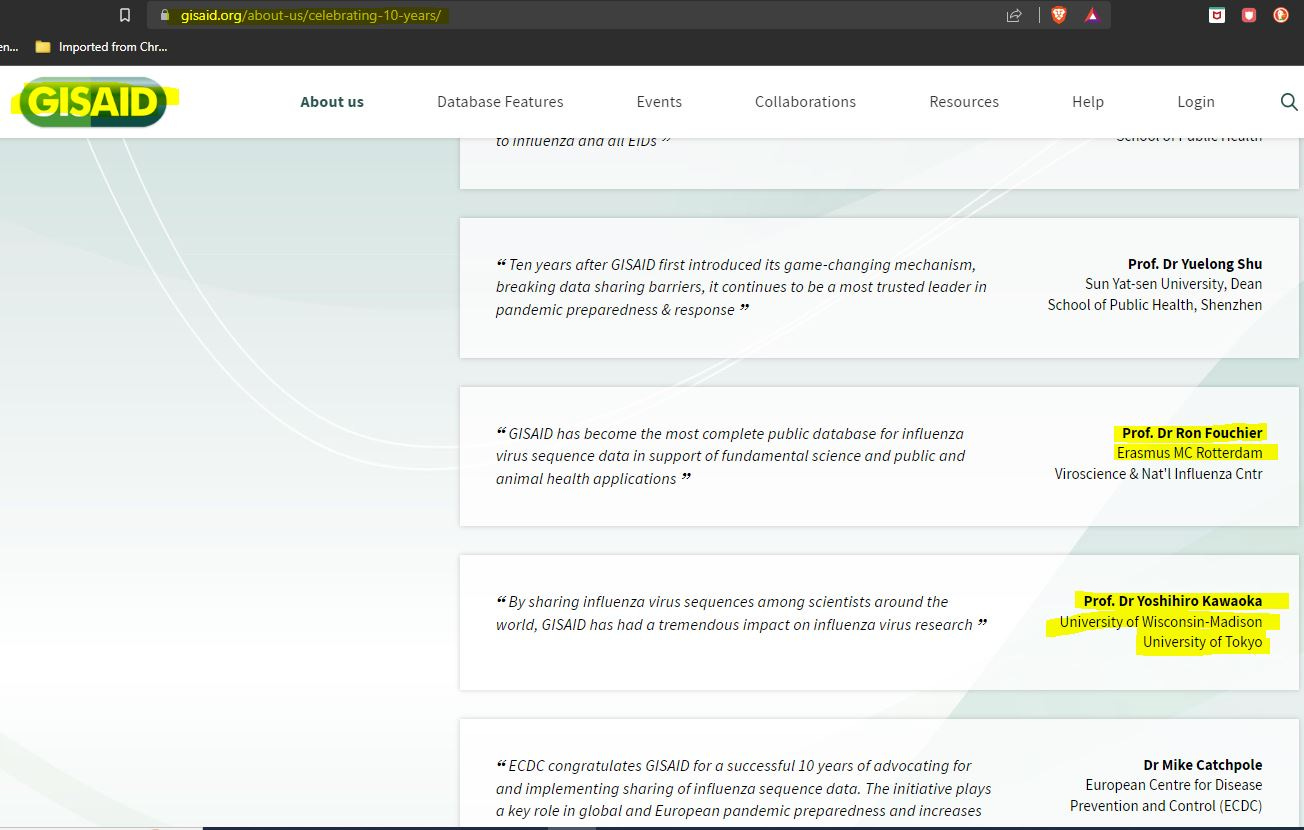Image resolution: width=1304 pixels, height=830 pixels.
Task: Open the Collaborations menu
Action: pyautogui.click(x=805, y=102)
